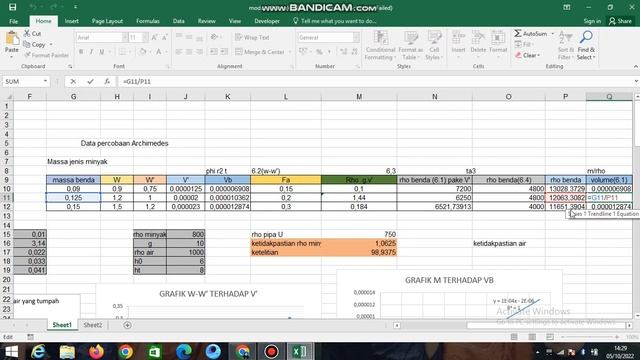Open the AutoSum dropdown arrow
The image size is (640, 360).
[553, 33]
